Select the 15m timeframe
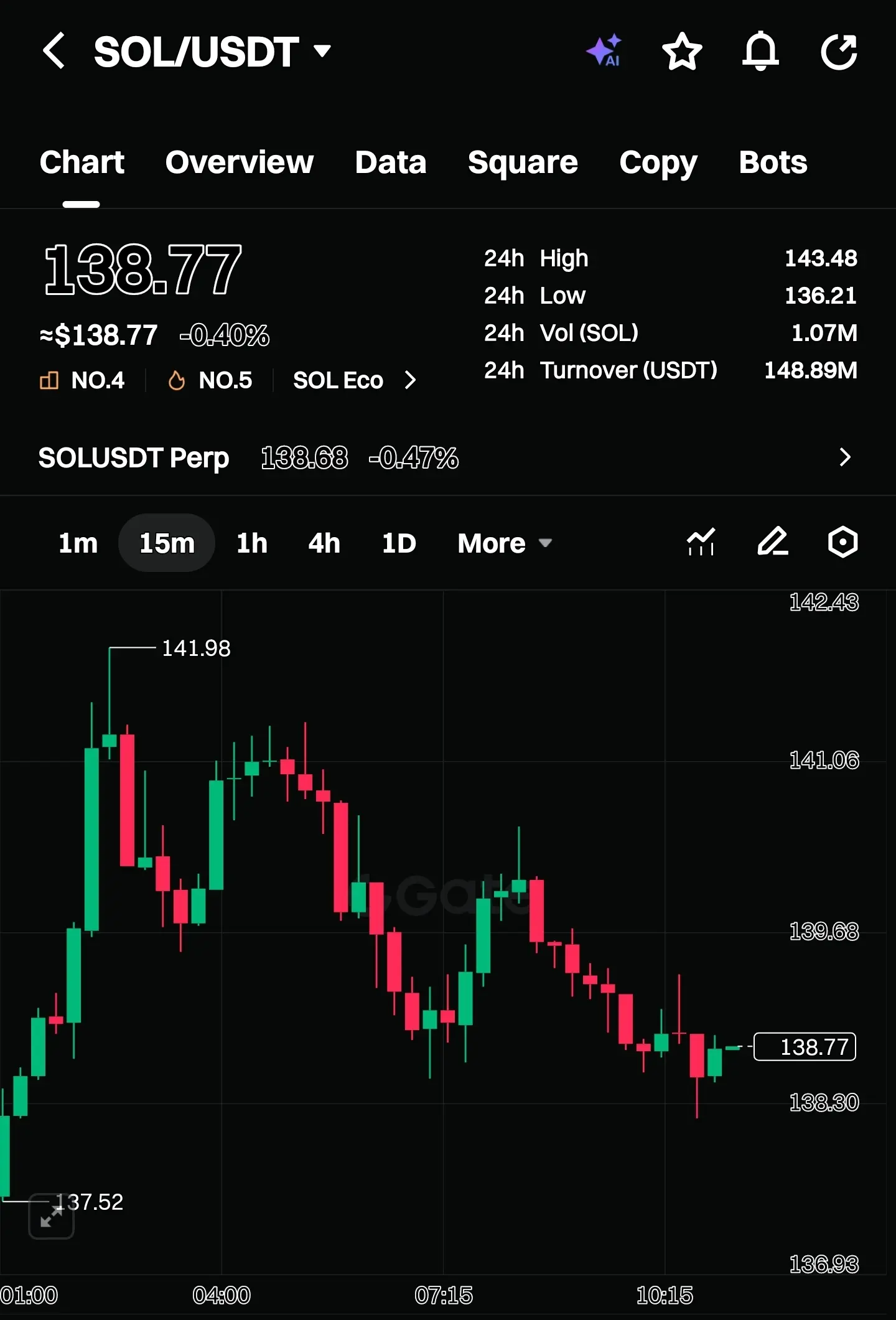 point(167,543)
